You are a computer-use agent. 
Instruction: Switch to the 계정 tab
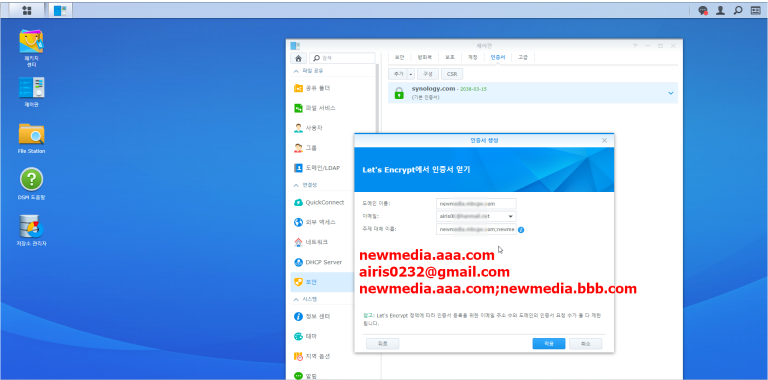[x=473, y=57]
